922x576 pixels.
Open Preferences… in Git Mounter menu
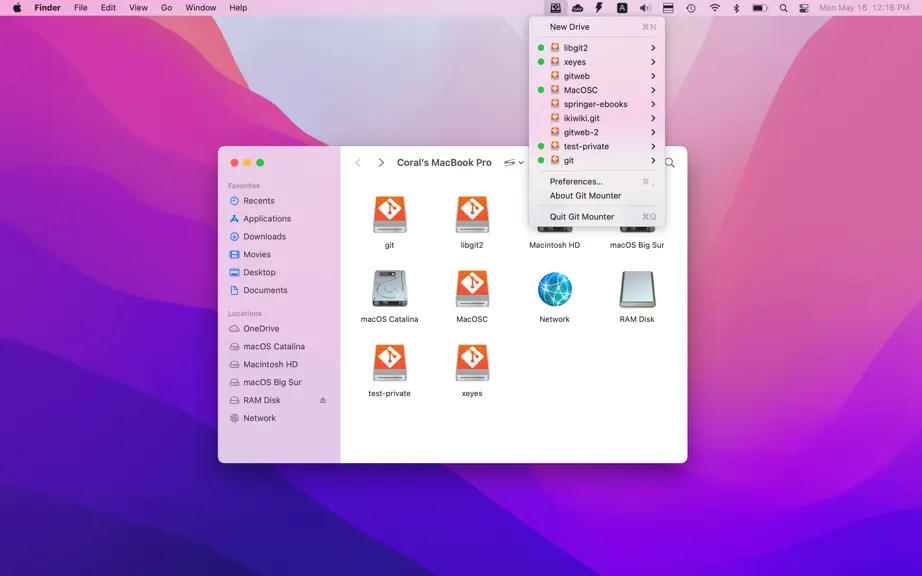coord(597,182)
